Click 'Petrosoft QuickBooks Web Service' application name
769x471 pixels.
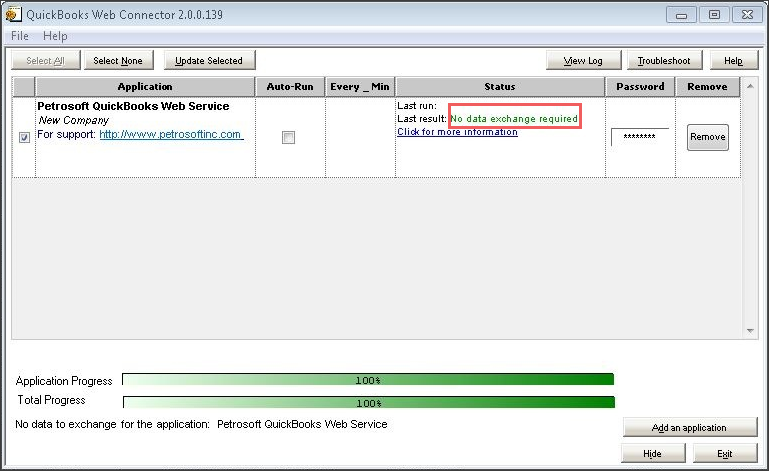133,106
